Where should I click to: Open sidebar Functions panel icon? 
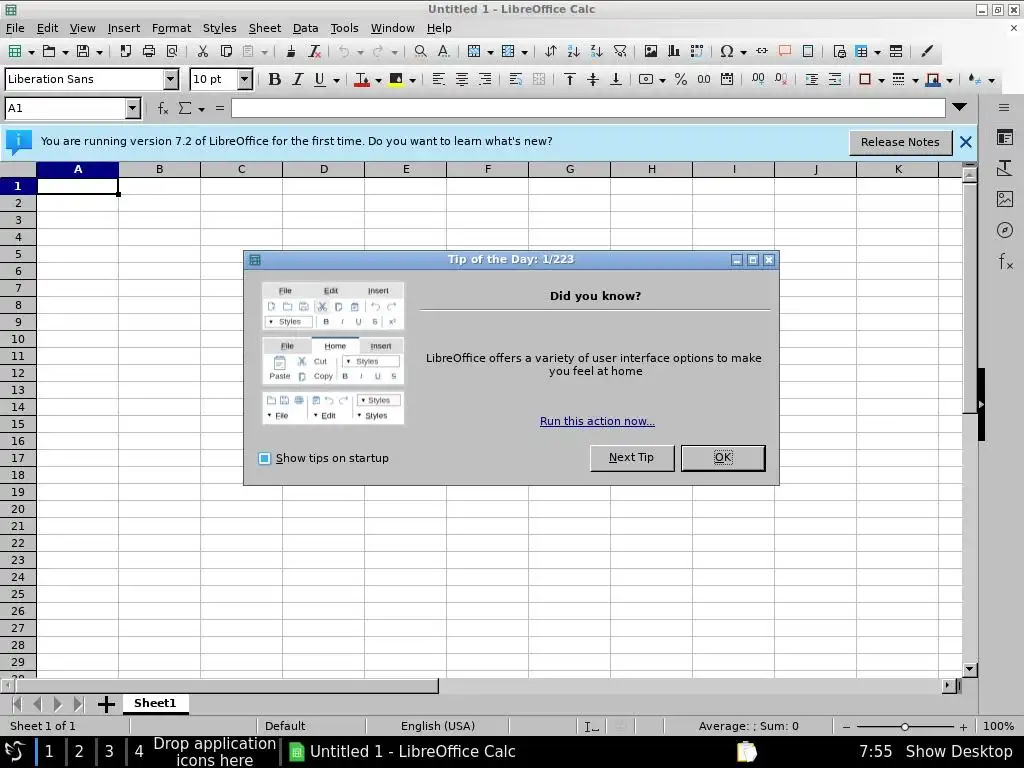[1004, 262]
